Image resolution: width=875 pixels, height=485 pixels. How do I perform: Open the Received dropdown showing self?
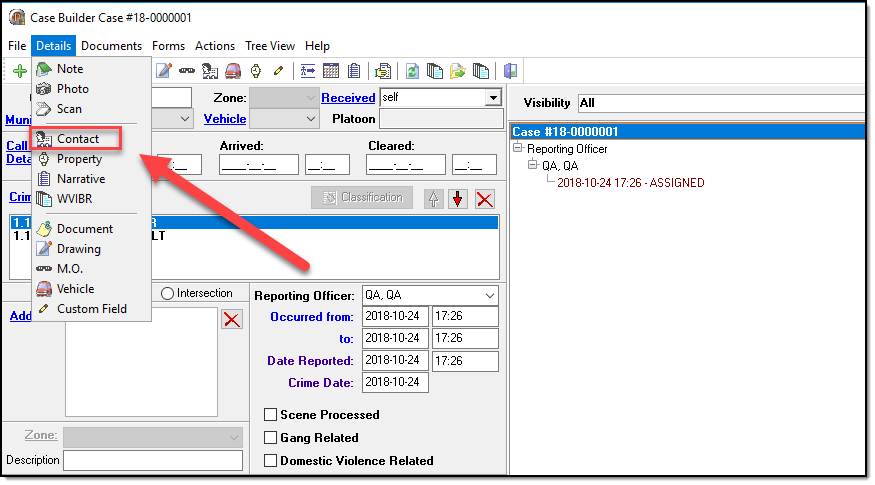(x=492, y=98)
